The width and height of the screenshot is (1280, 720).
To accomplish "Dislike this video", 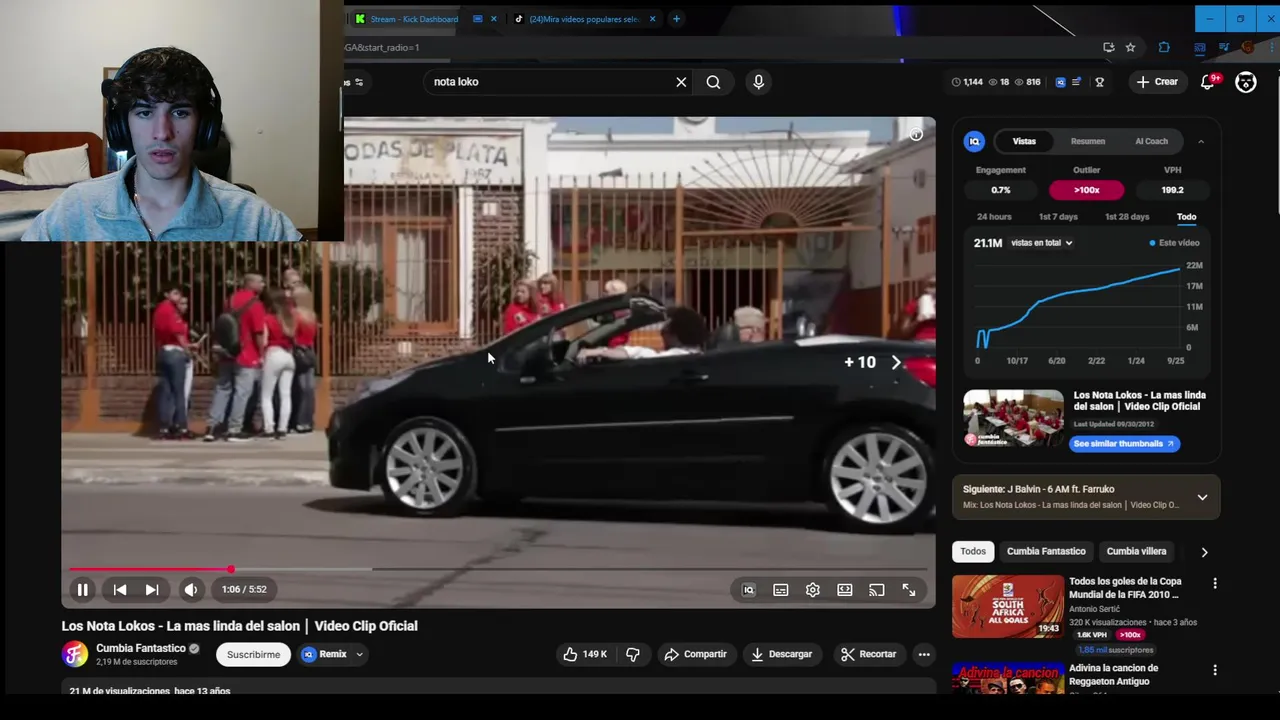I will click(x=633, y=654).
